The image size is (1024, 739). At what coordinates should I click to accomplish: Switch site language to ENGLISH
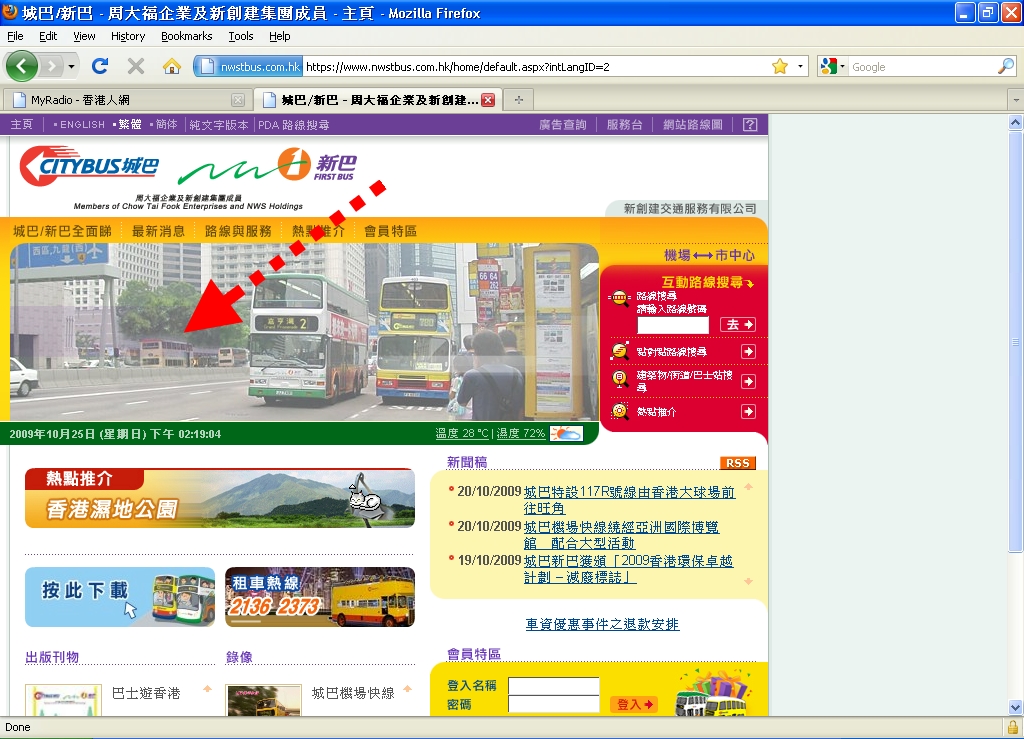[x=82, y=125]
